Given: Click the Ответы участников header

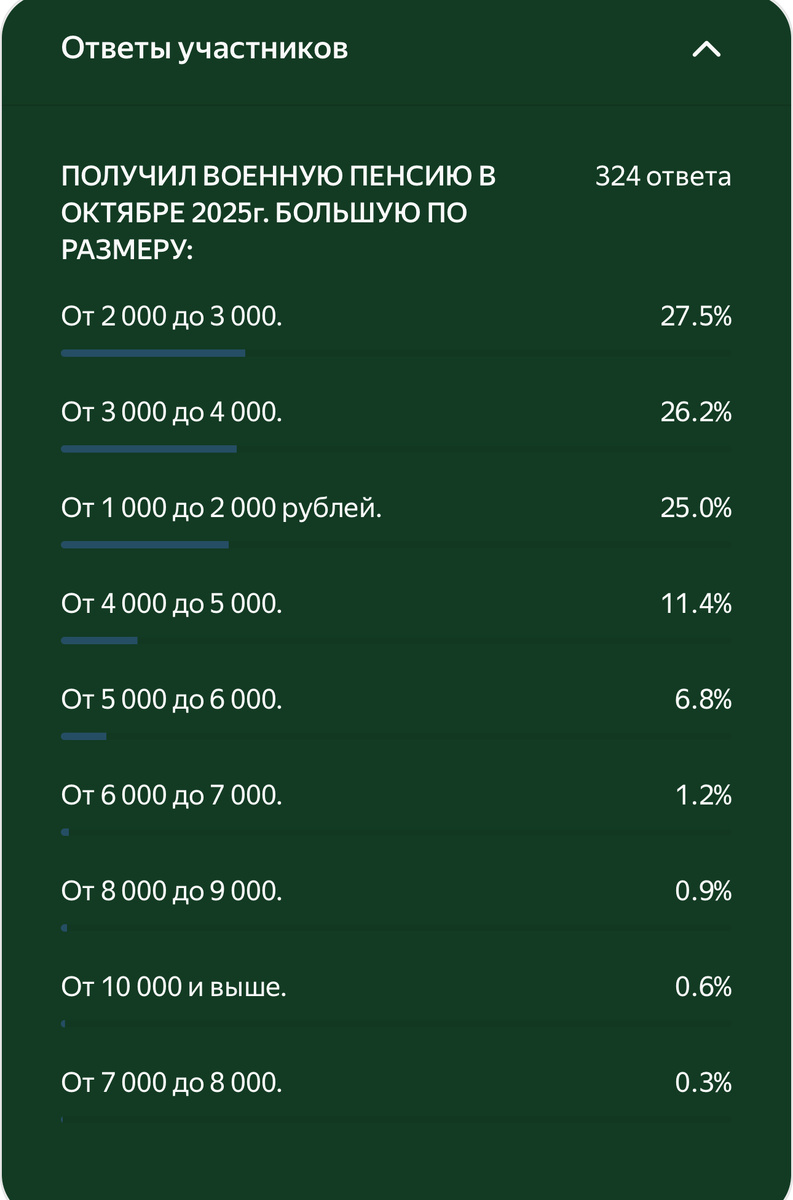Looking at the screenshot, I should pos(205,48).
